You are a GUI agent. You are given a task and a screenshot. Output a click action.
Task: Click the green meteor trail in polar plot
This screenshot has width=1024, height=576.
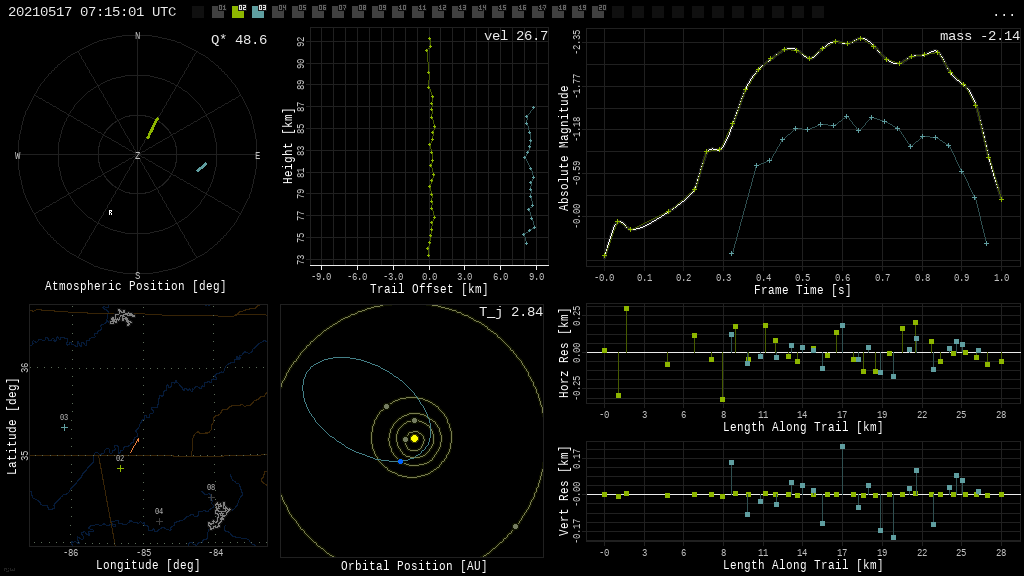click(153, 128)
